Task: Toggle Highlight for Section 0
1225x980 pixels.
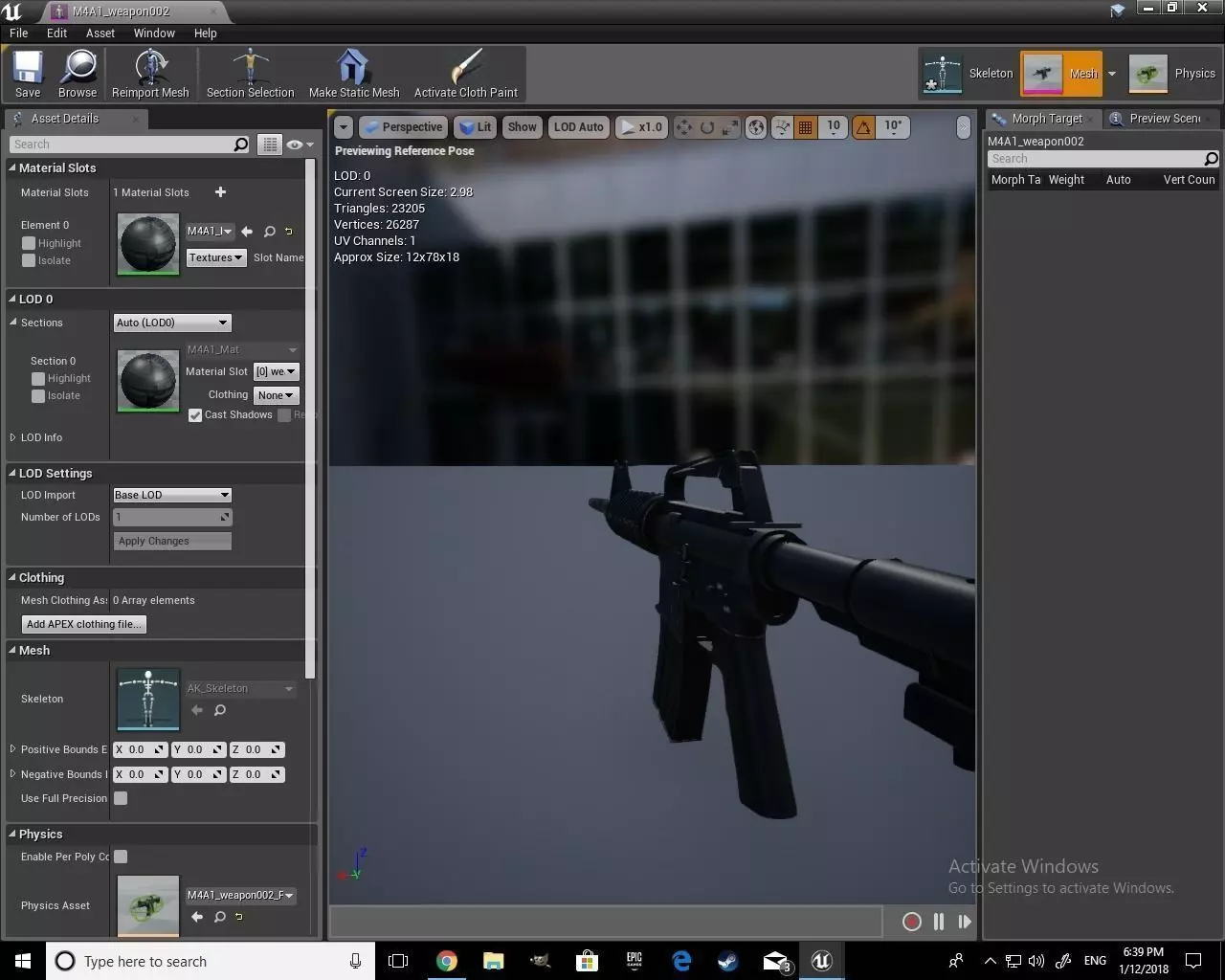Action: tap(38, 378)
